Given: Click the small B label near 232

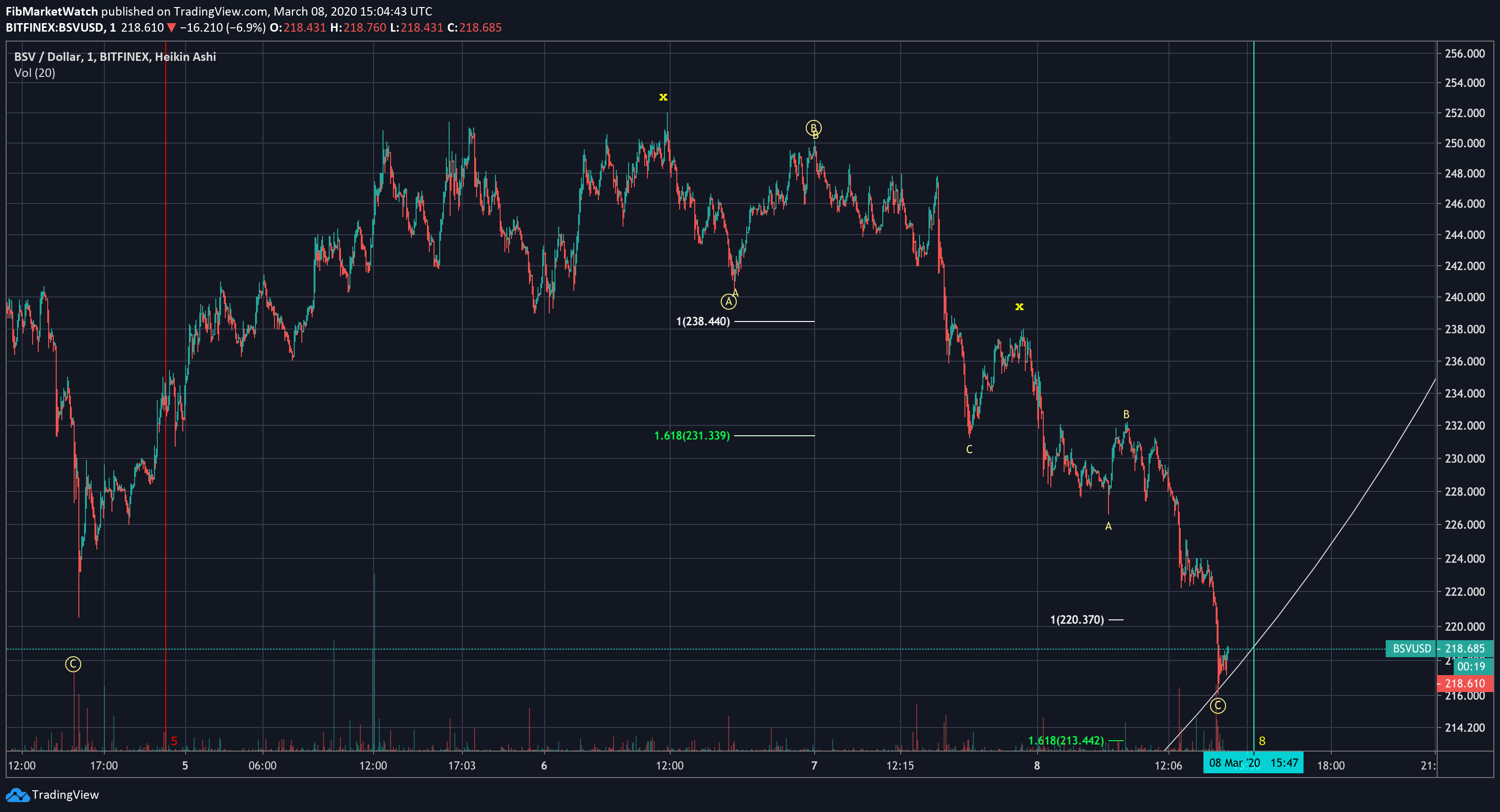Looking at the screenshot, I should coord(1125,414).
